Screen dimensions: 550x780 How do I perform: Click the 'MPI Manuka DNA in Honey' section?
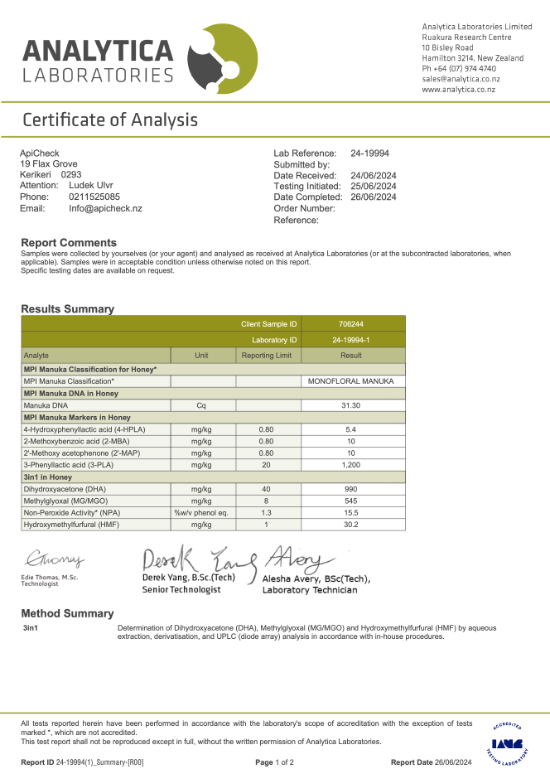click(x=213, y=393)
